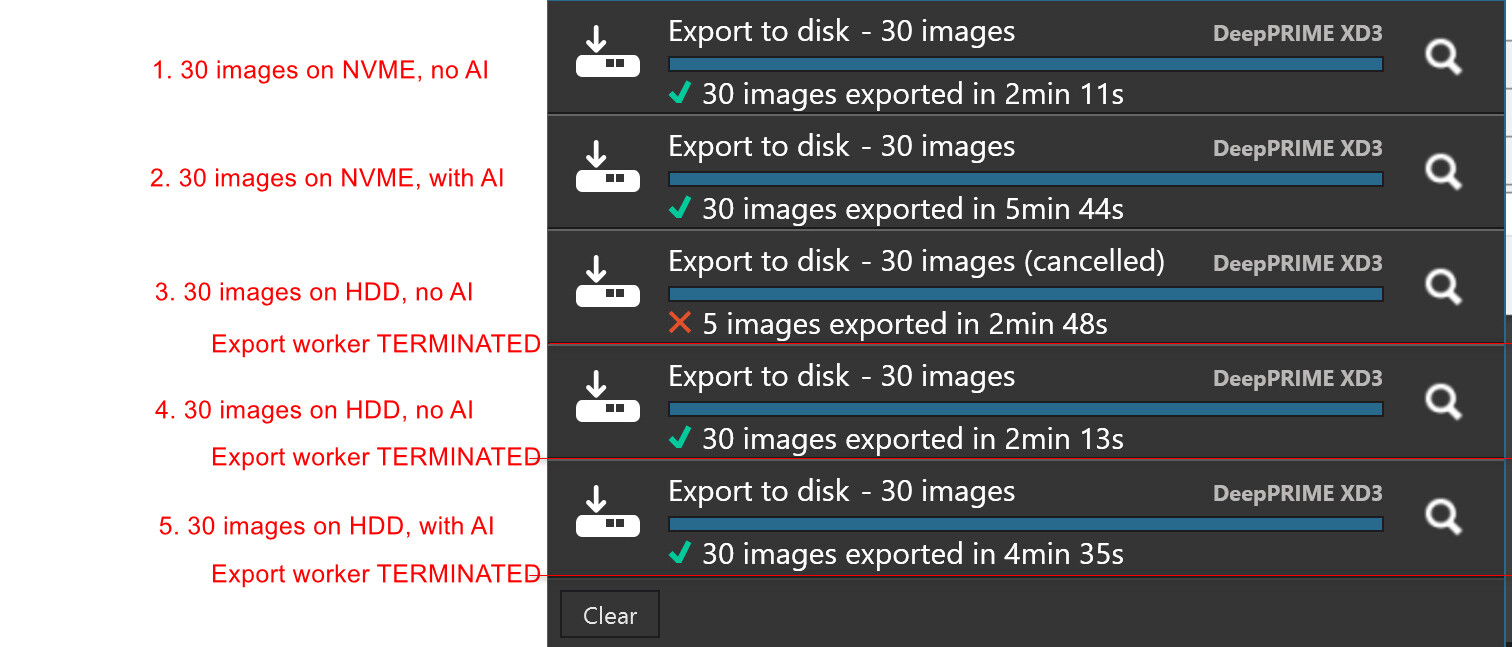Click magnifier icon for 2min 13s export
This screenshot has width=1512, height=647.
coord(1442,402)
